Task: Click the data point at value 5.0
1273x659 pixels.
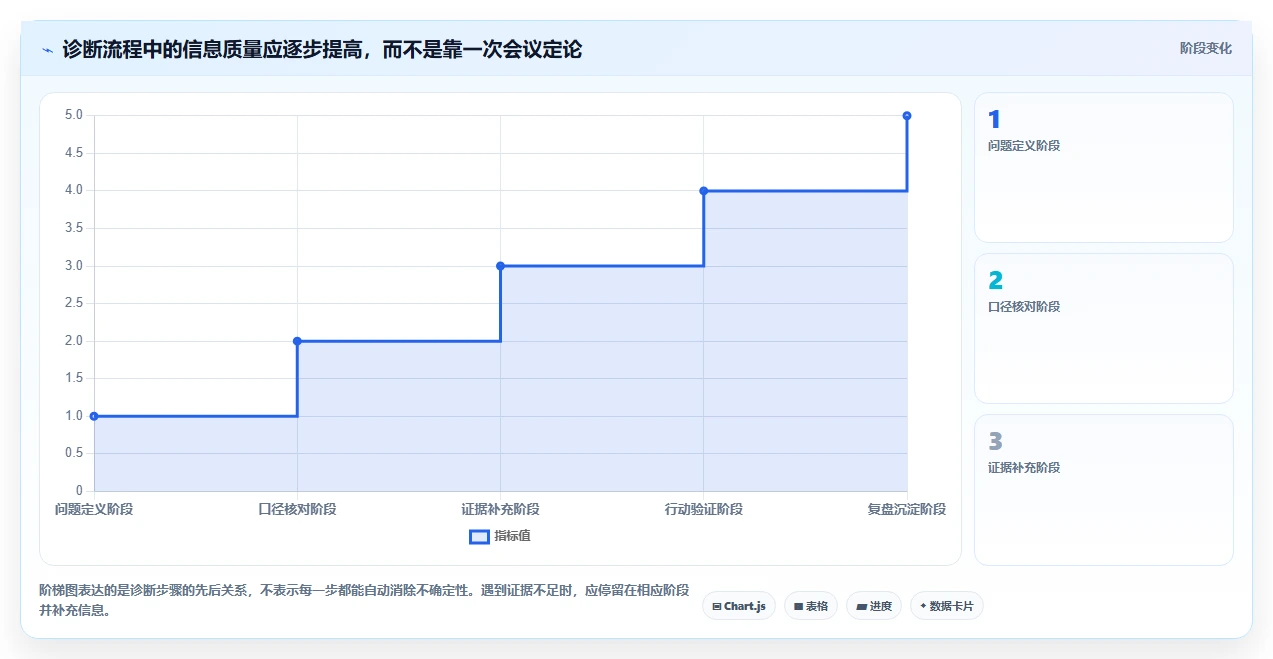Action: click(x=907, y=116)
